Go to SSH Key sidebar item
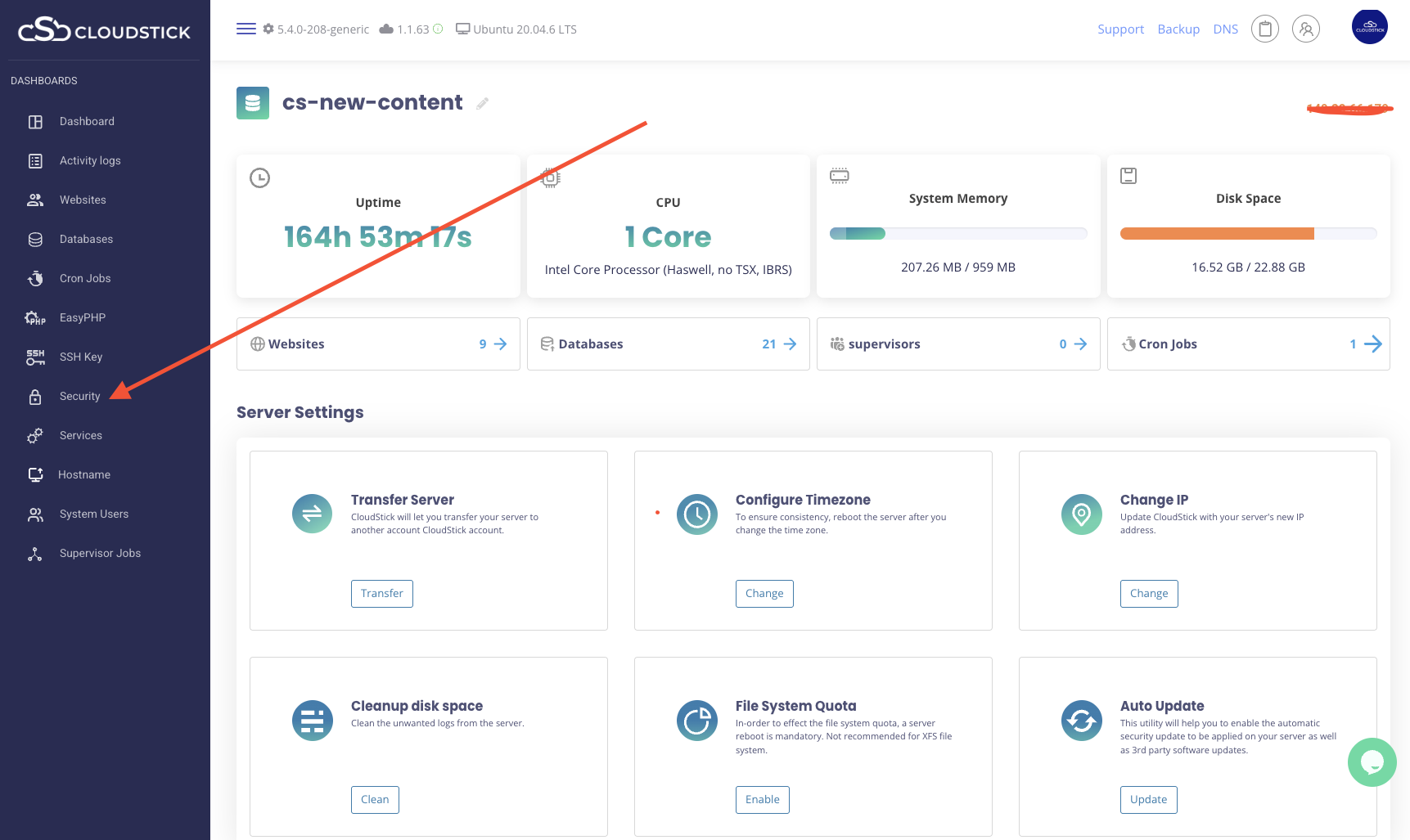Screen dimensions: 1410x840 point(80,357)
